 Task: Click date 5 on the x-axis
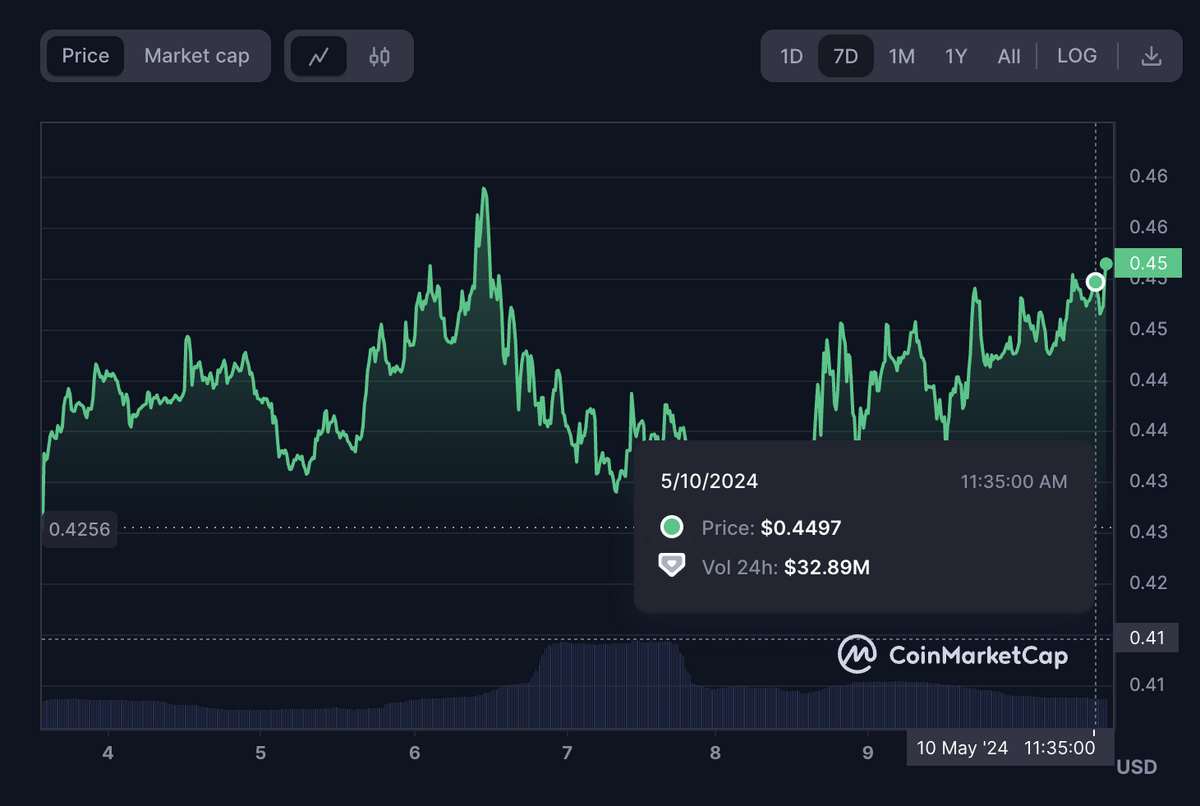(x=260, y=752)
